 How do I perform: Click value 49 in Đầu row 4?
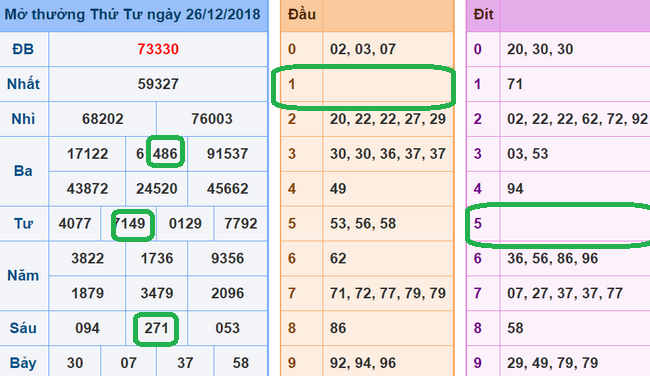click(338, 189)
